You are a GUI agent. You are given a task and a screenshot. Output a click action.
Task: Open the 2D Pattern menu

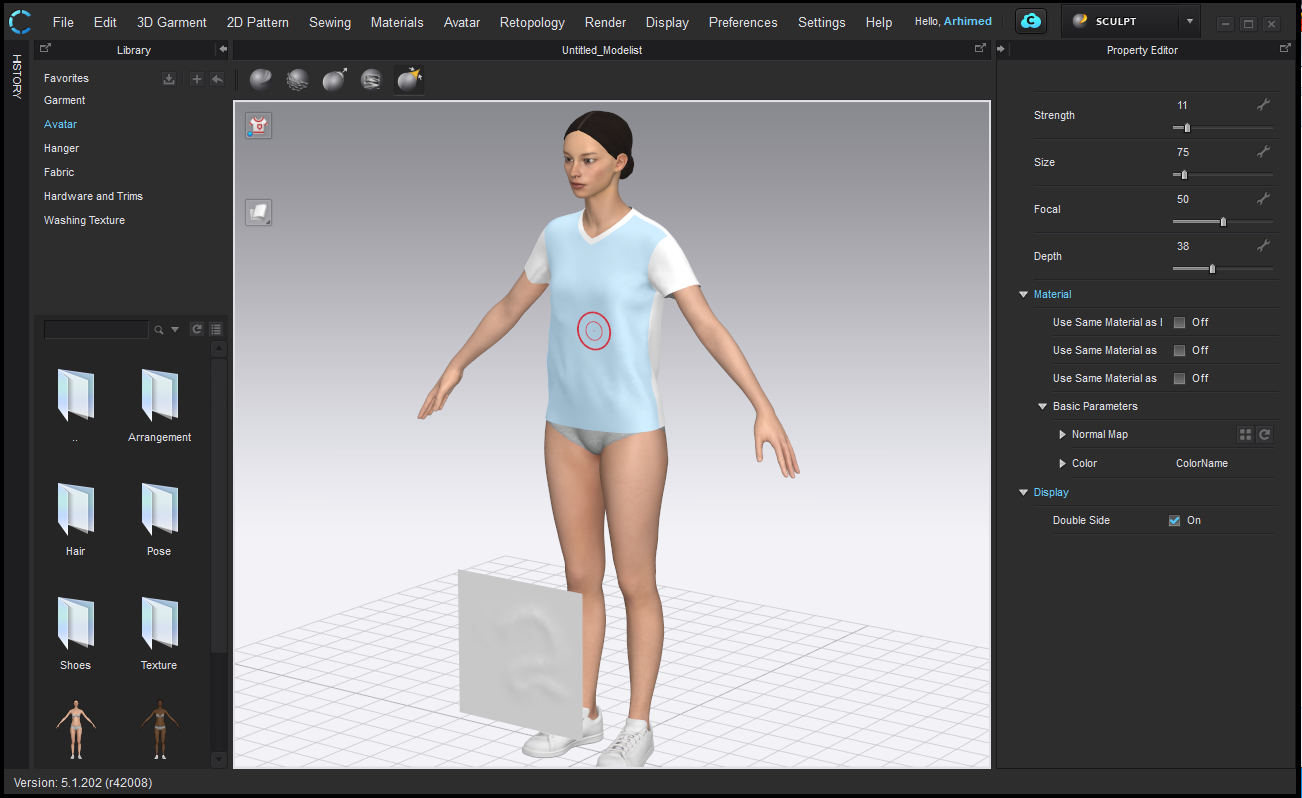pyautogui.click(x=257, y=22)
